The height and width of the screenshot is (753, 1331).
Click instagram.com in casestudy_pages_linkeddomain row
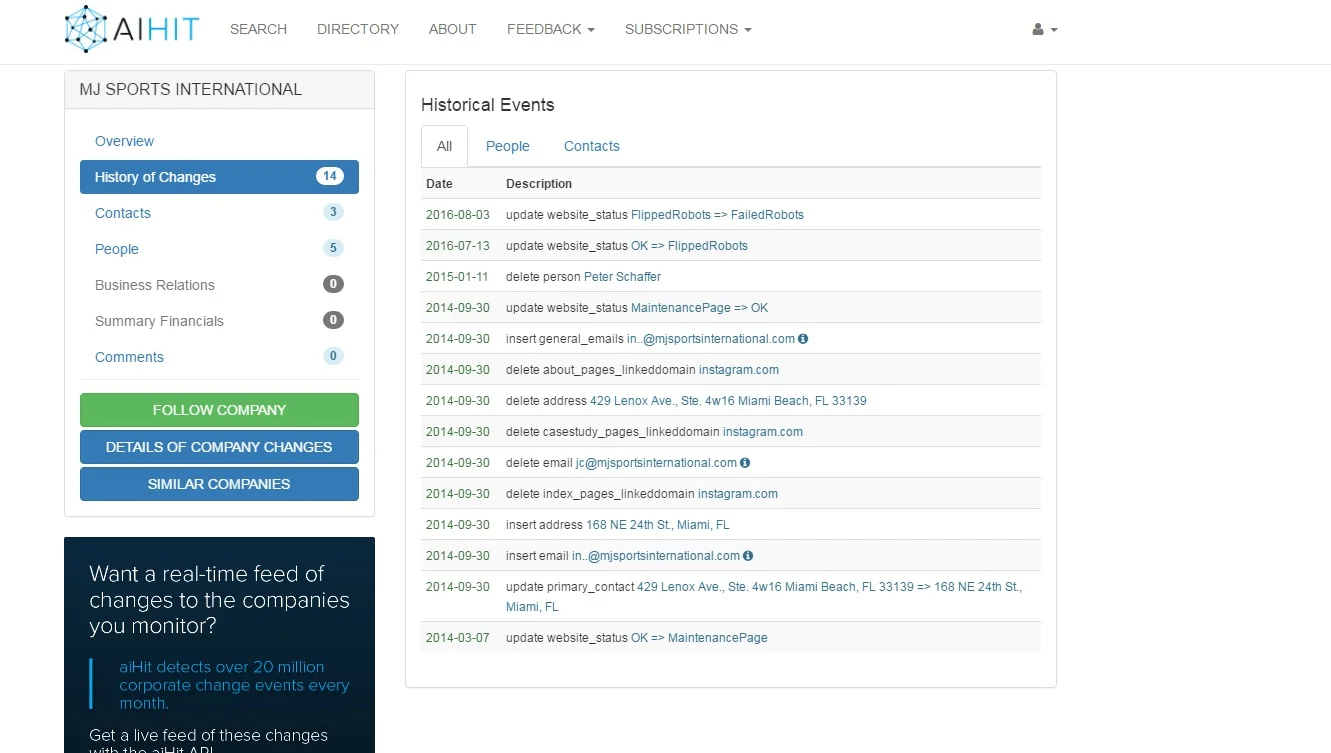(x=763, y=432)
